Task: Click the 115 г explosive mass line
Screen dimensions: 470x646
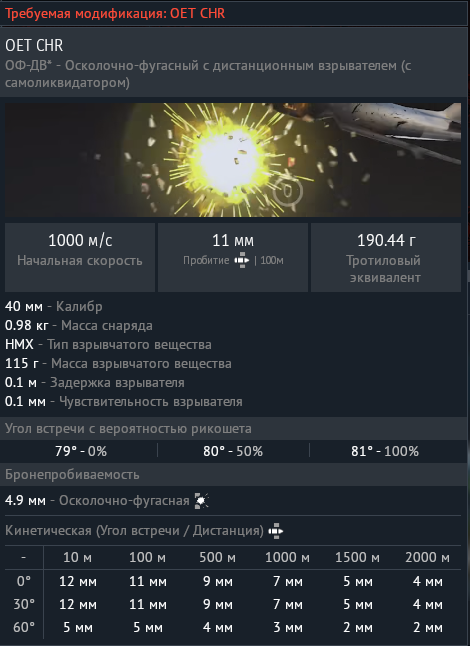Action: (x=118, y=363)
